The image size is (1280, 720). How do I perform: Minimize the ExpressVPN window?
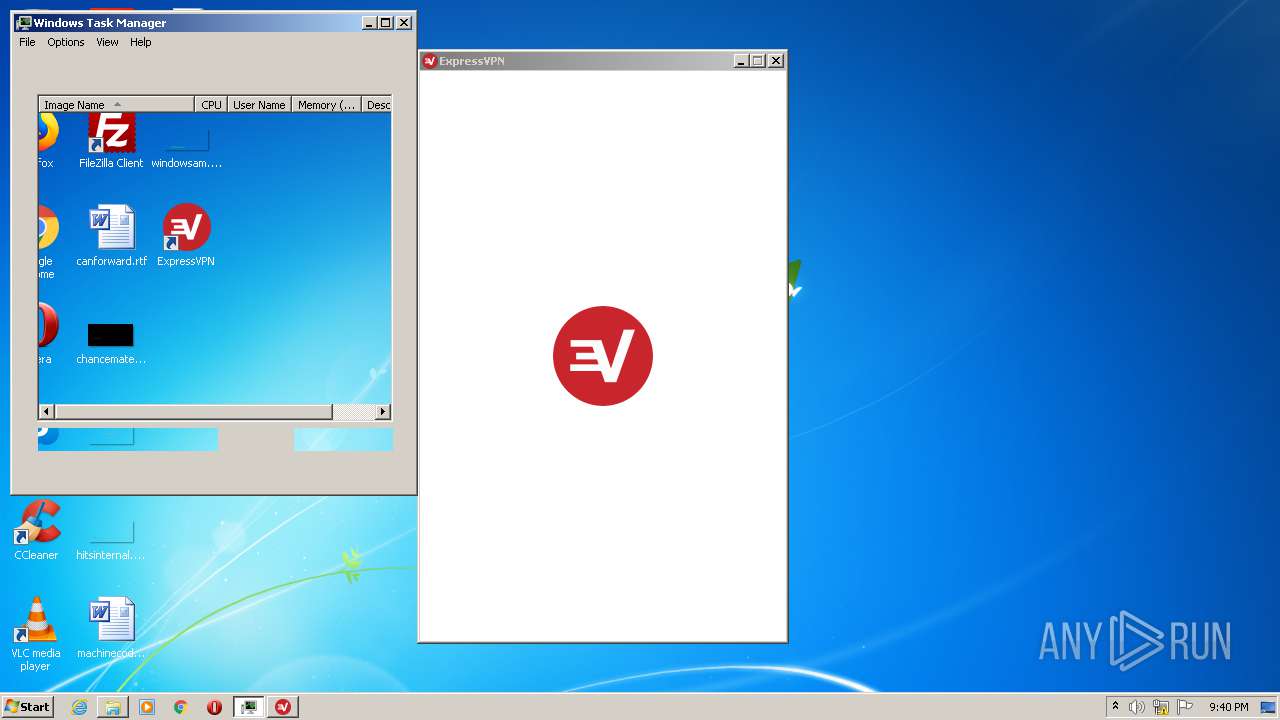click(x=741, y=61)
